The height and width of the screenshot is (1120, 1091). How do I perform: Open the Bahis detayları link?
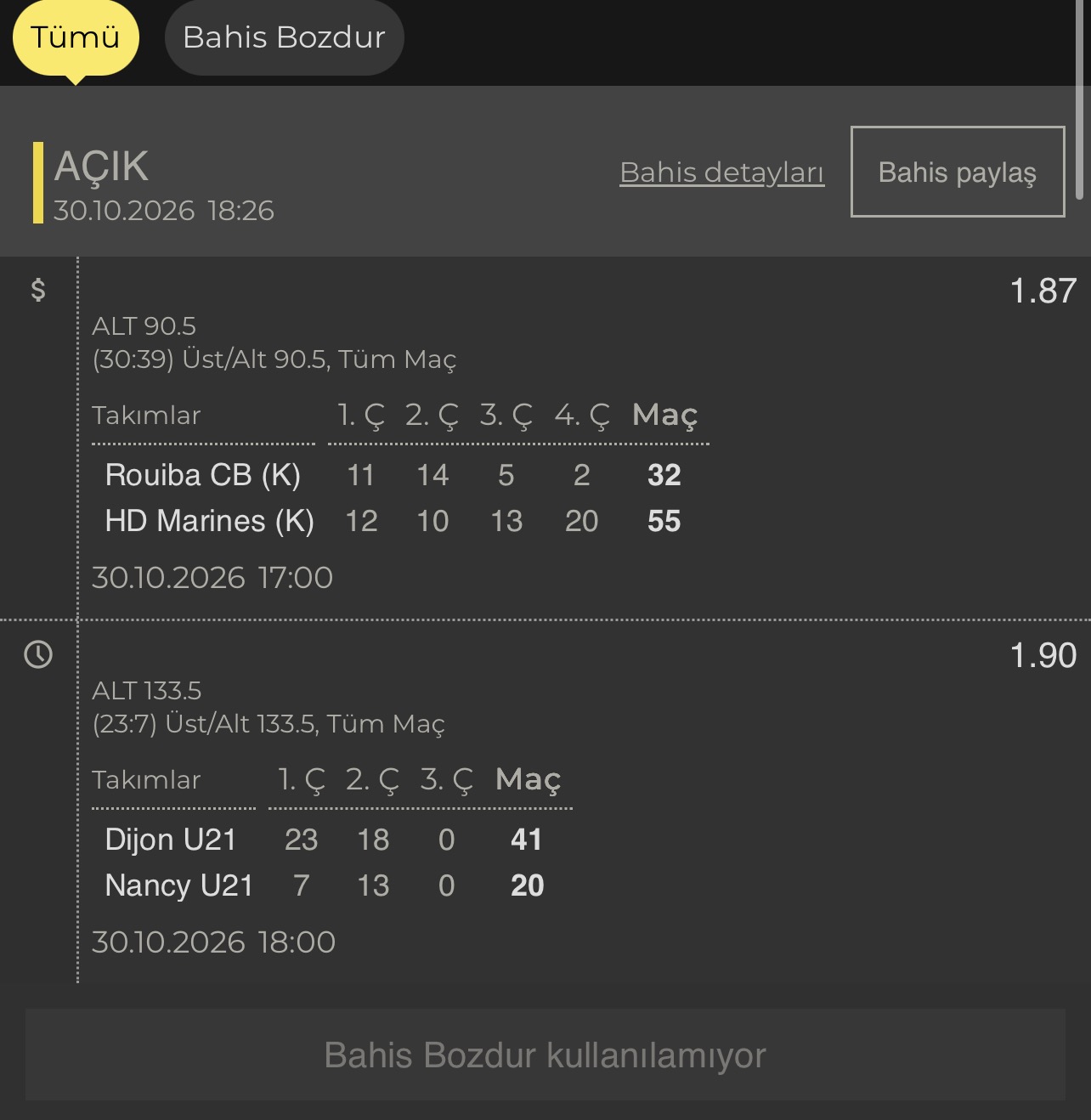[721, 173]
